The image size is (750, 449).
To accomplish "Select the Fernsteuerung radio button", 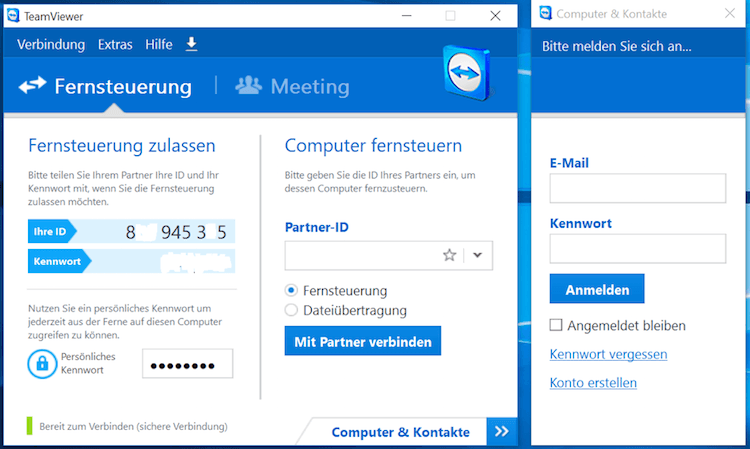I will point(291,290).
